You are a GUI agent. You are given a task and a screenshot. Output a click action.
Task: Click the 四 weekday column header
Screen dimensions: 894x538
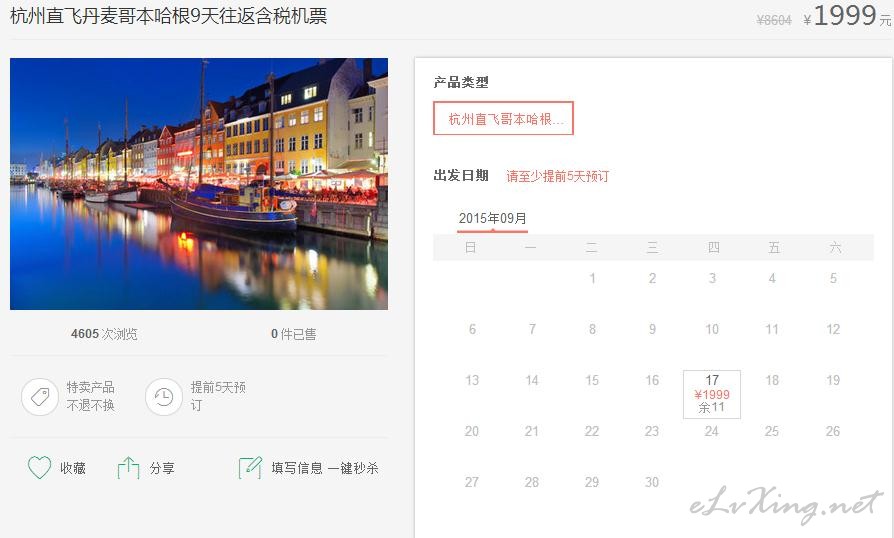click(x=713, y=247)
